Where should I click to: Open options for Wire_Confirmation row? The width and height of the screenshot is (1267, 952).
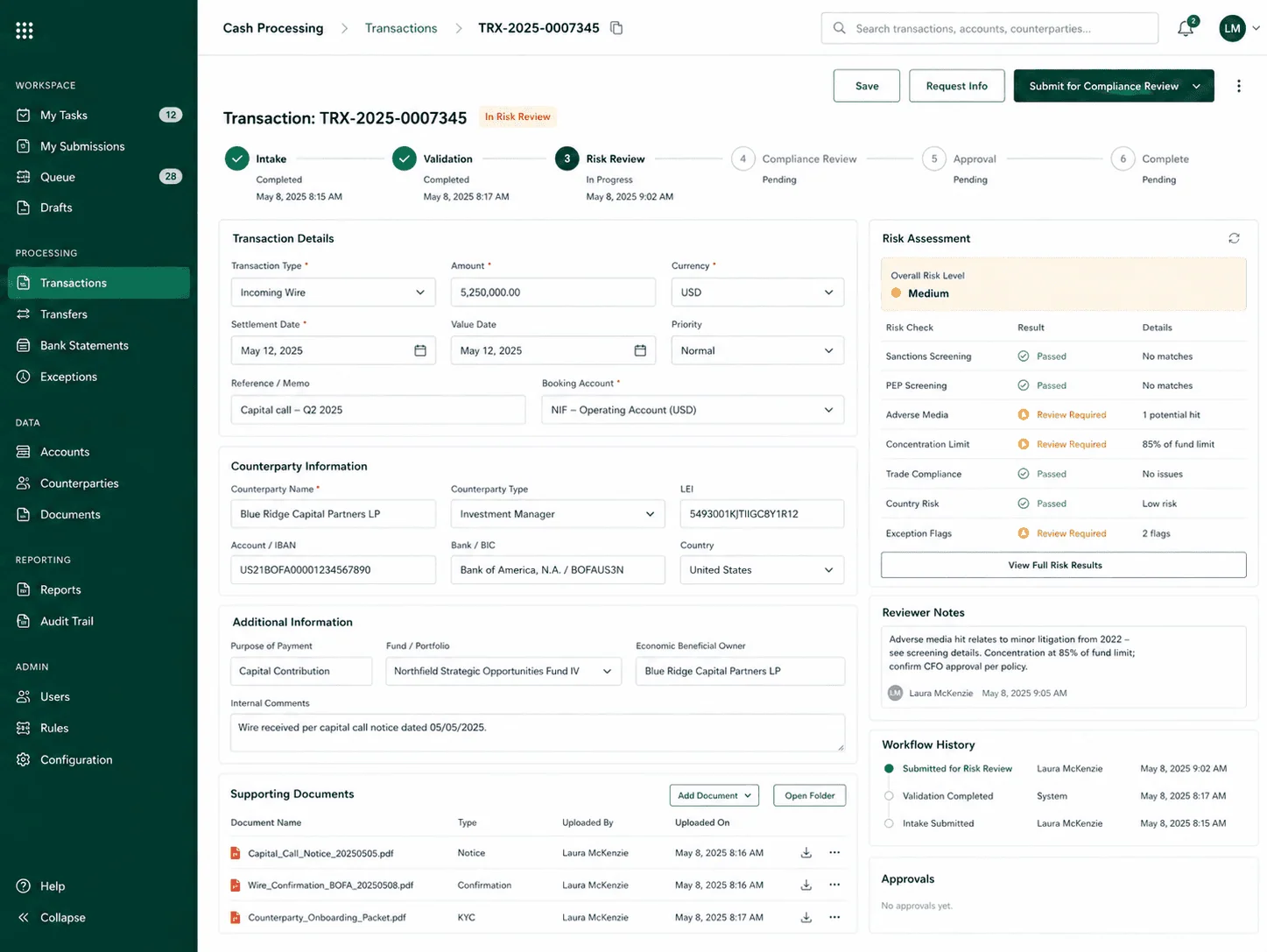coord(834,885)
